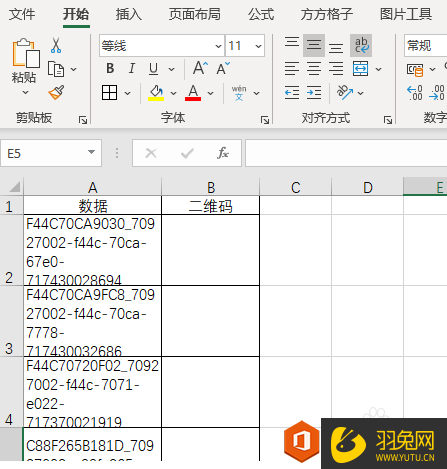Open phonetic guide dropdown arrow

[256, 93]
